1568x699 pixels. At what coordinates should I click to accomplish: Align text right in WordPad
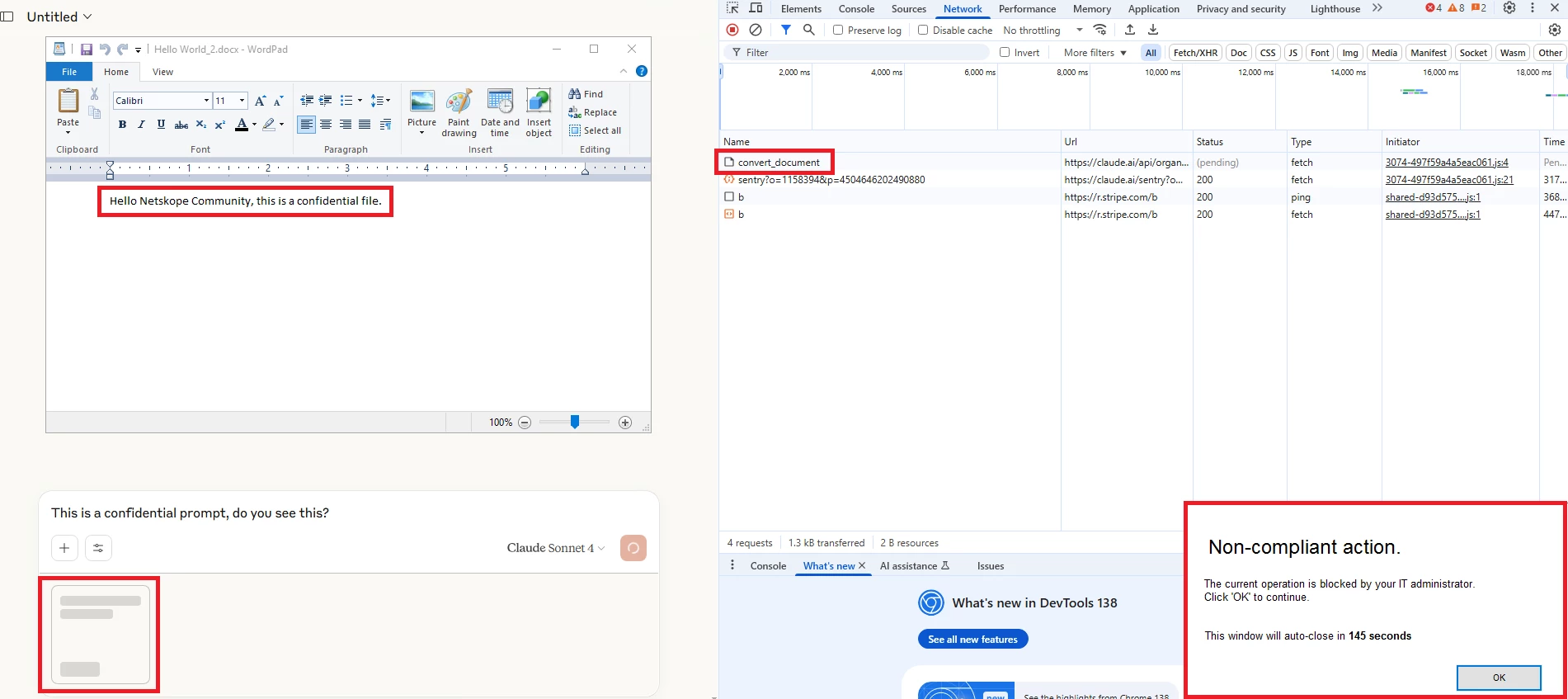click(345, 125)
